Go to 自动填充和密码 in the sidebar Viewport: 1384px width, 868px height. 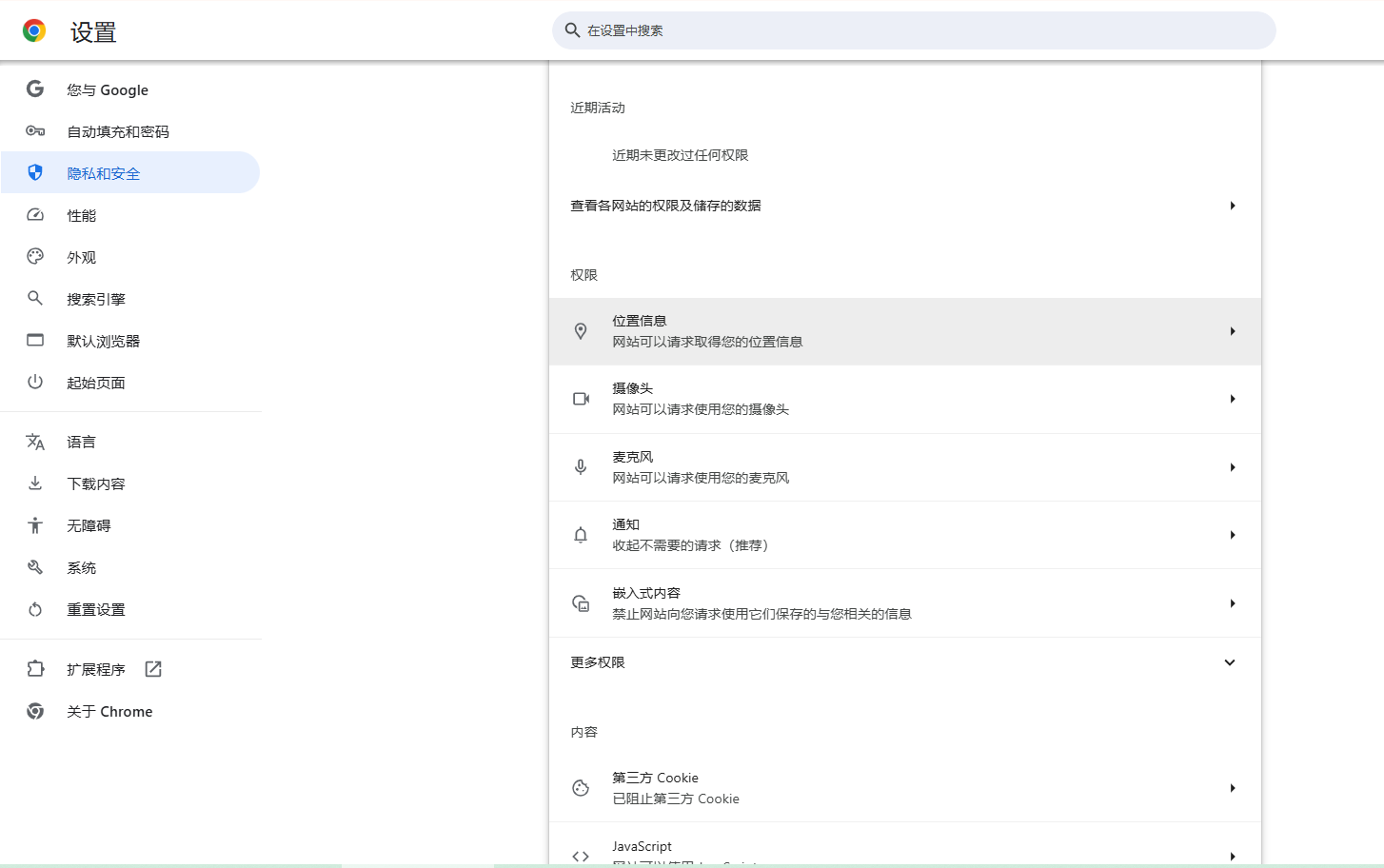(x=130, y=131)
